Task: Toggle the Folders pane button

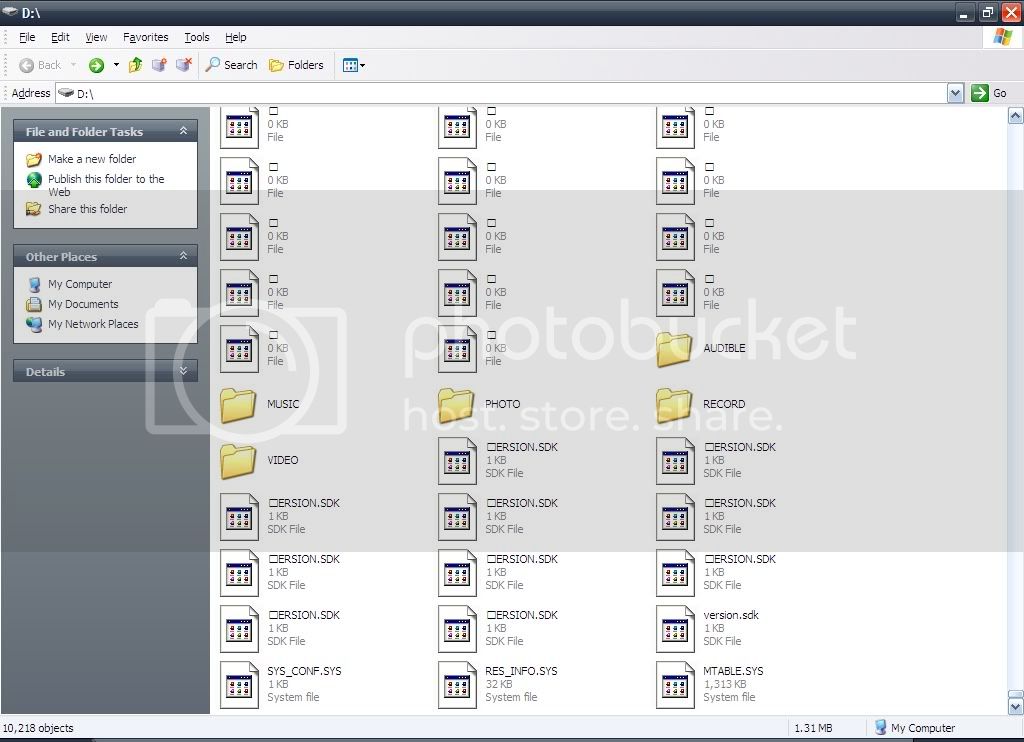Action: (x=296, y=65)
